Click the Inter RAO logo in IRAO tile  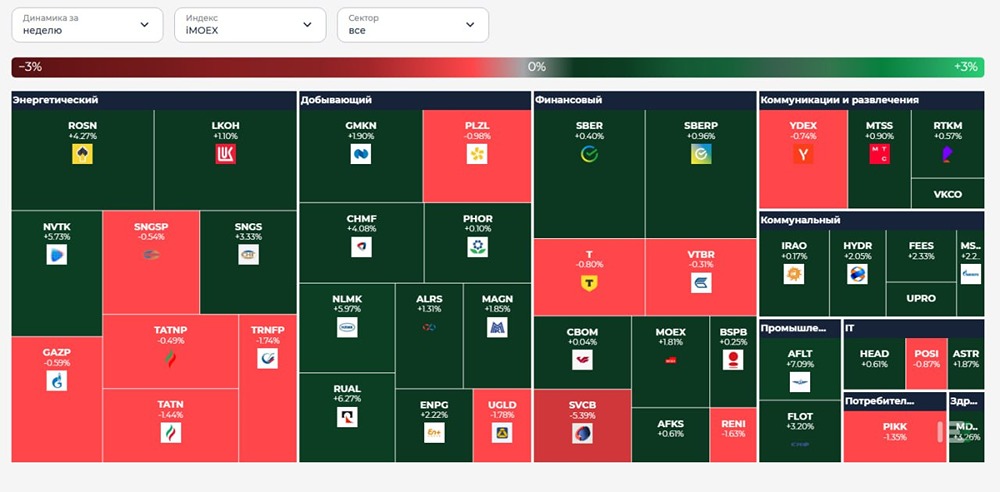click(x=793, y=274)
